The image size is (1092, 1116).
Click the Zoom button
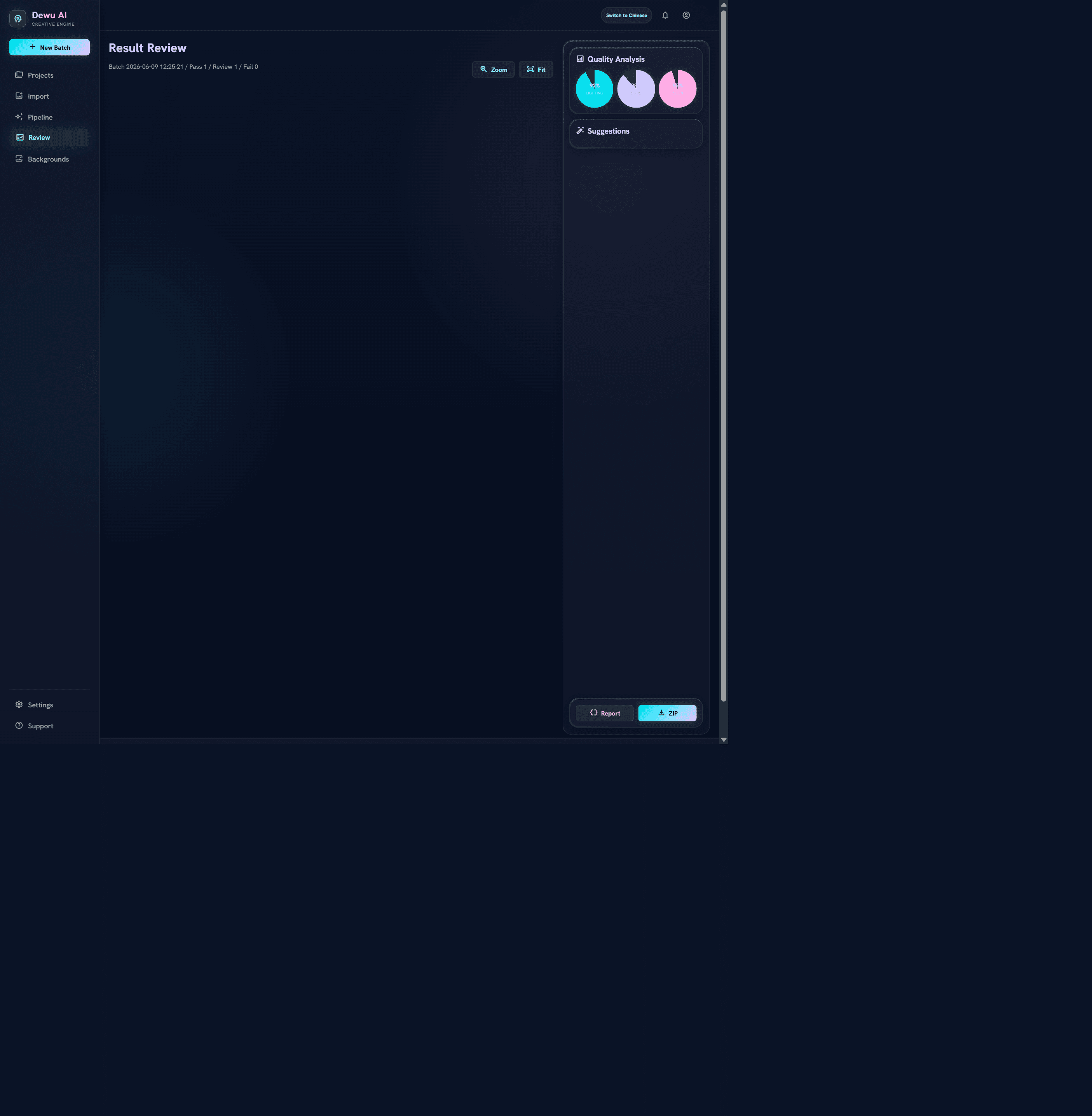tap(493, 70)
